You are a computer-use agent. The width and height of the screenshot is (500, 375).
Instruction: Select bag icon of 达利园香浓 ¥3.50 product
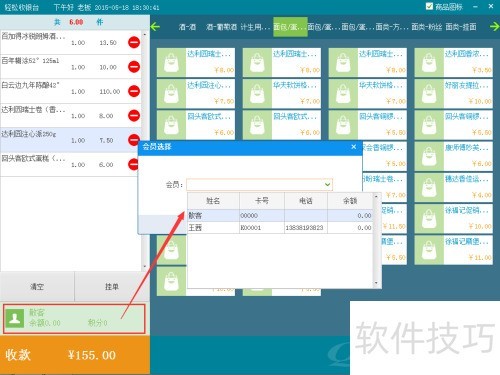(x=429, y=62)
